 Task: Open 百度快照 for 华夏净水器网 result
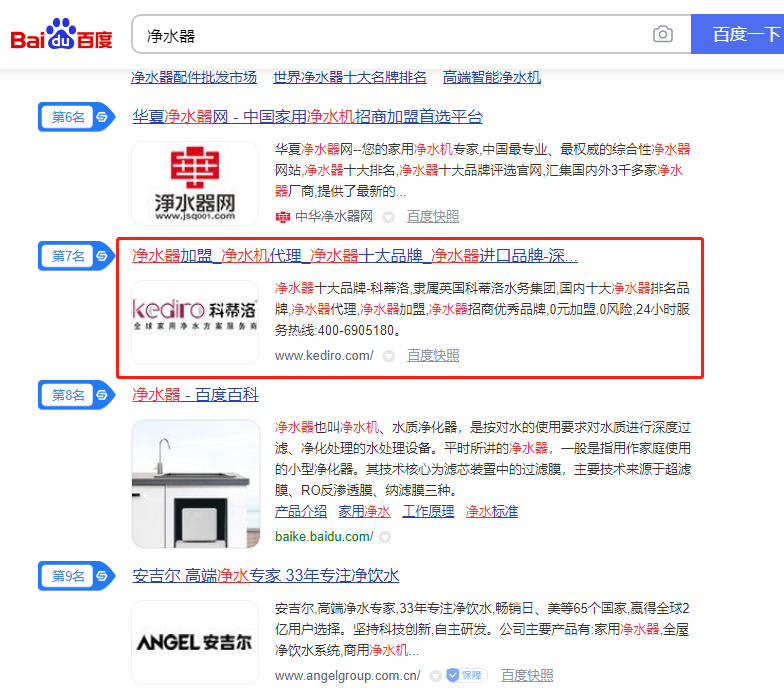[433, 216]
